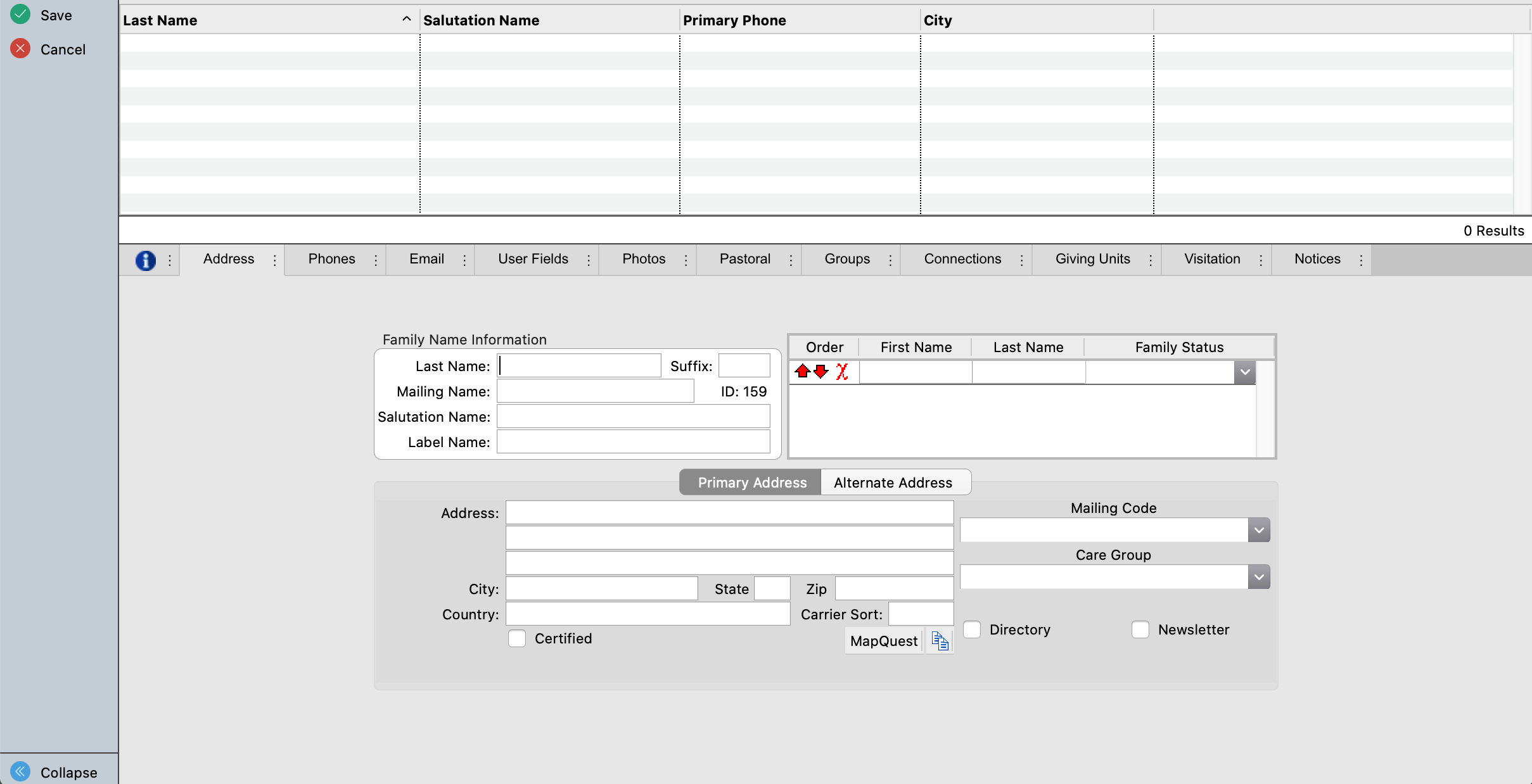Click the green Save checkmark icon

(20, 15)
